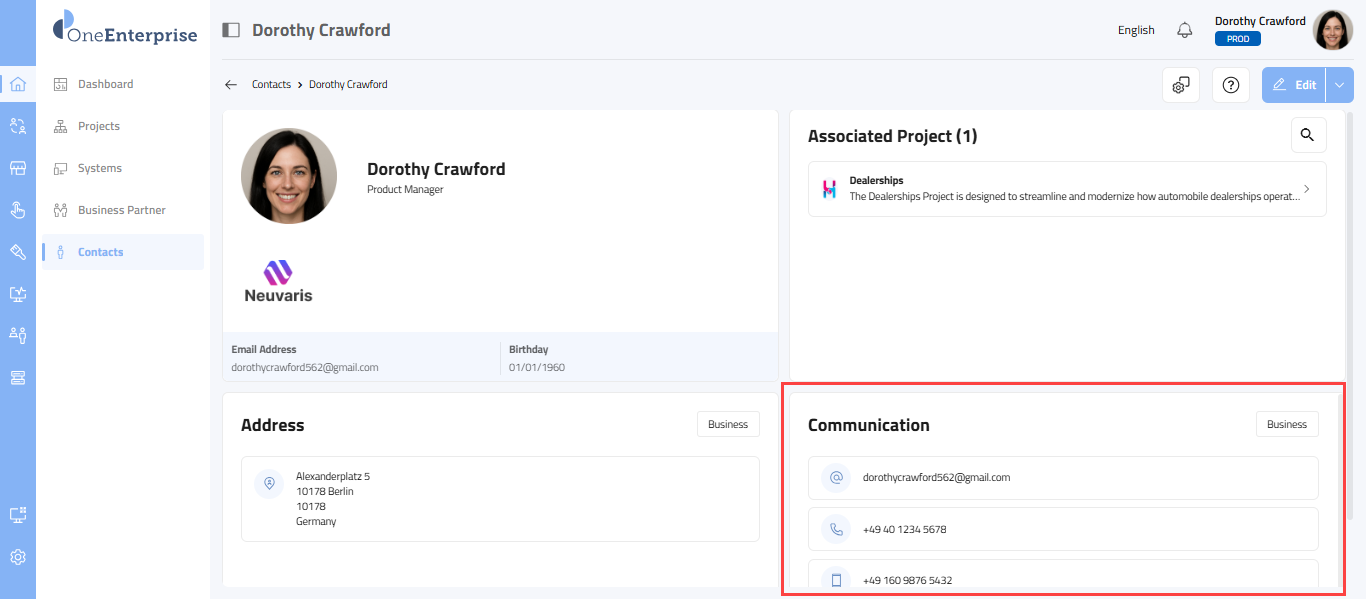
Task: Toggle the sidebar collapse icon
Action: click(x=231, y=30)
